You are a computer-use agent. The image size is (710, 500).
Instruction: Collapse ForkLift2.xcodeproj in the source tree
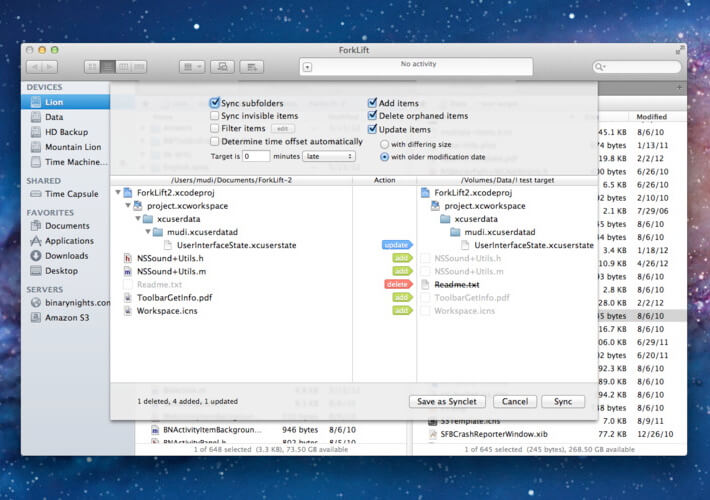pos(118,192)
